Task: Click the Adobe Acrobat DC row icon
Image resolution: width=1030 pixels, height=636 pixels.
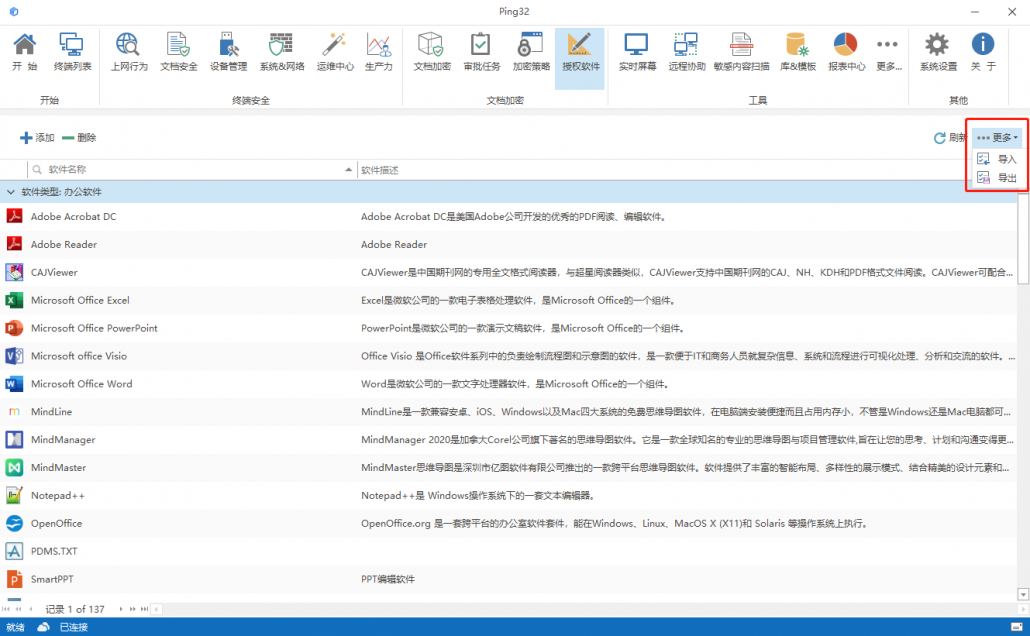Action: [x=14, y=216]
